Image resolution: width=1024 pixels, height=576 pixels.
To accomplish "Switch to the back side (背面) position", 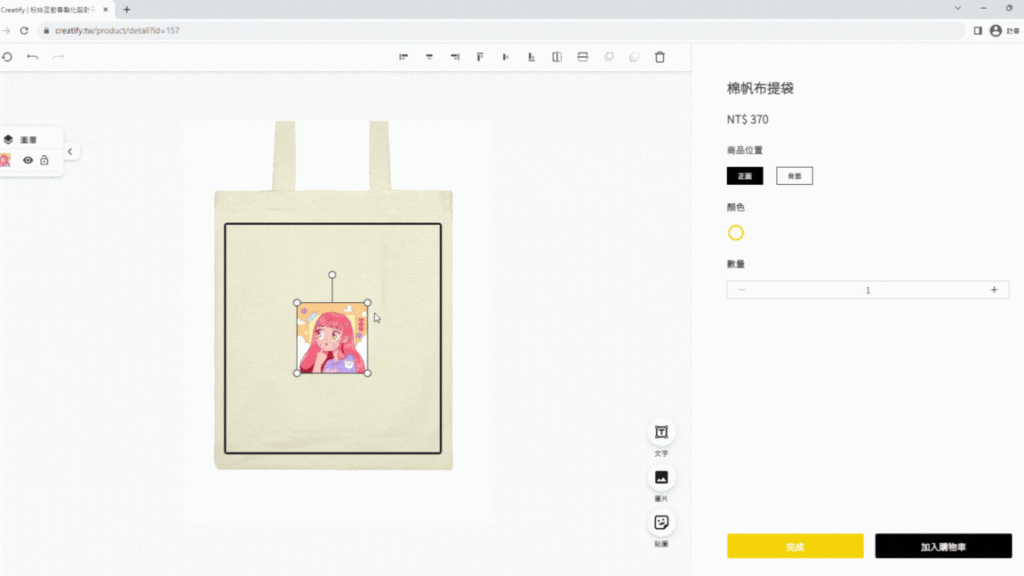I will point(794,176).
